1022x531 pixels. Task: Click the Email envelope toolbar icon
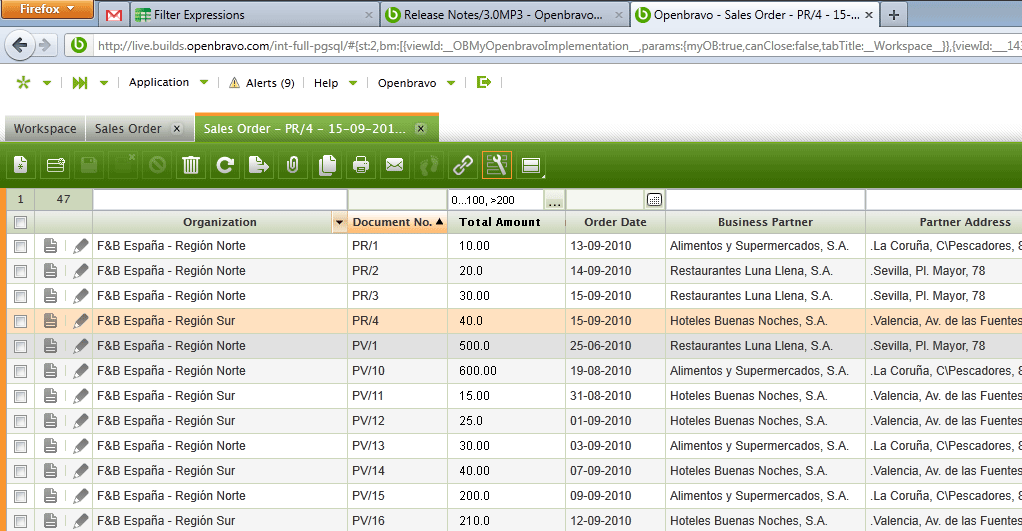coord(395,165)
